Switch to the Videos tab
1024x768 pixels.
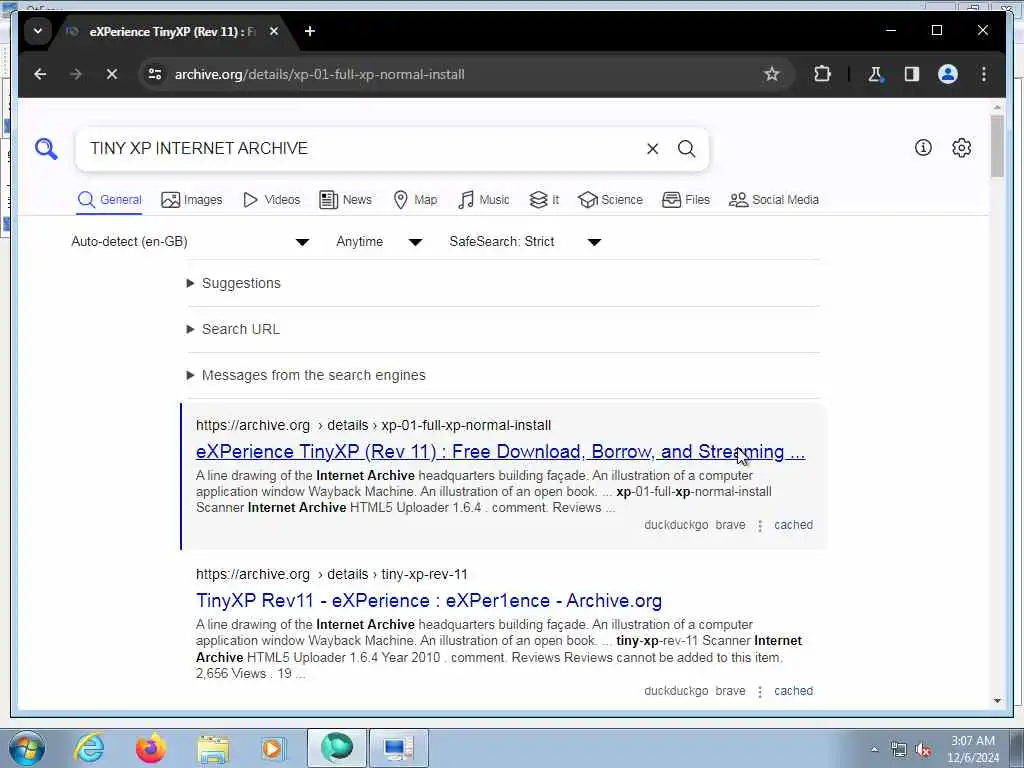point(271,200)
